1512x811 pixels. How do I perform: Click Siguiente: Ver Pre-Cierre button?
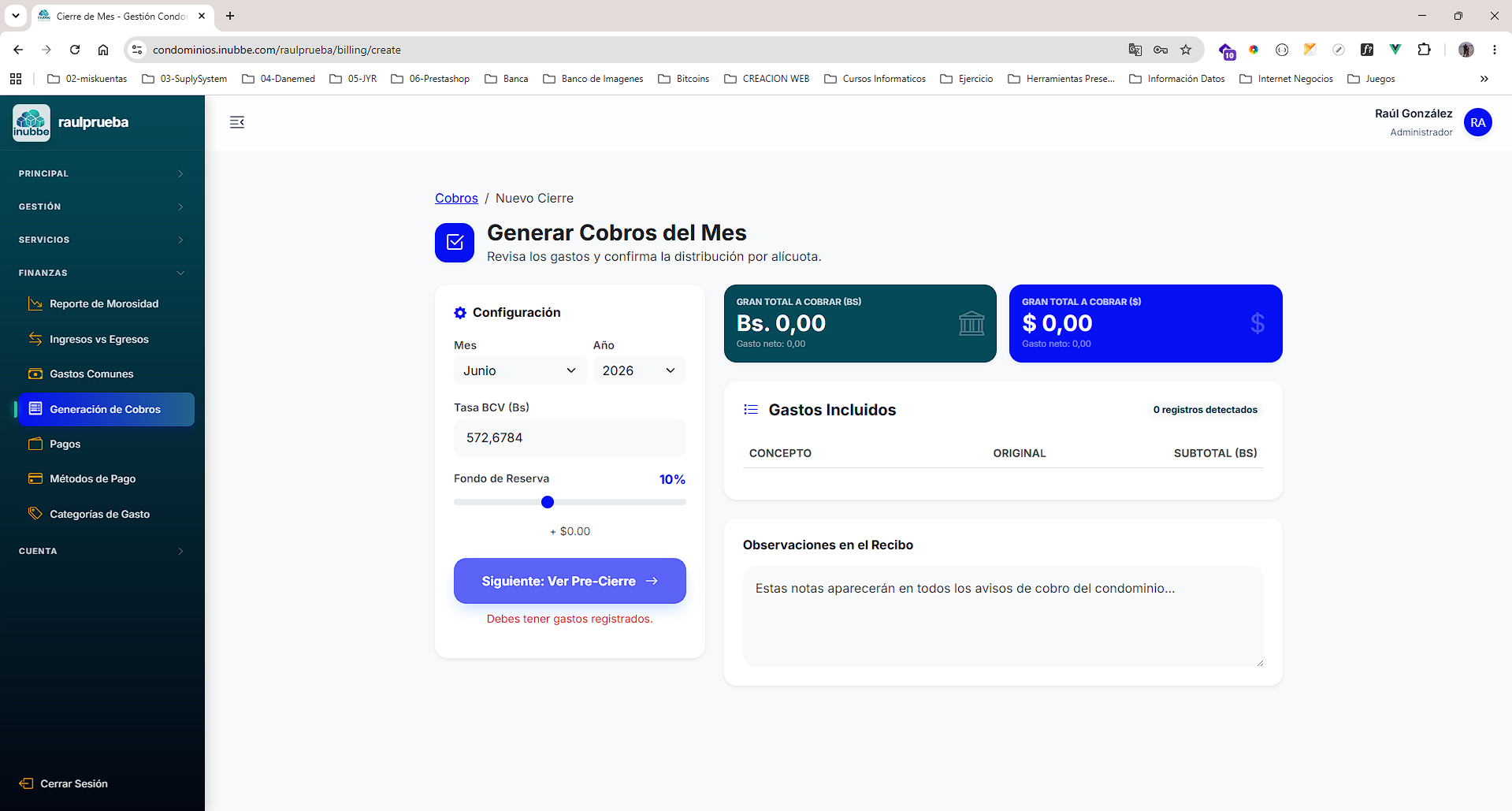pos(570,581)
